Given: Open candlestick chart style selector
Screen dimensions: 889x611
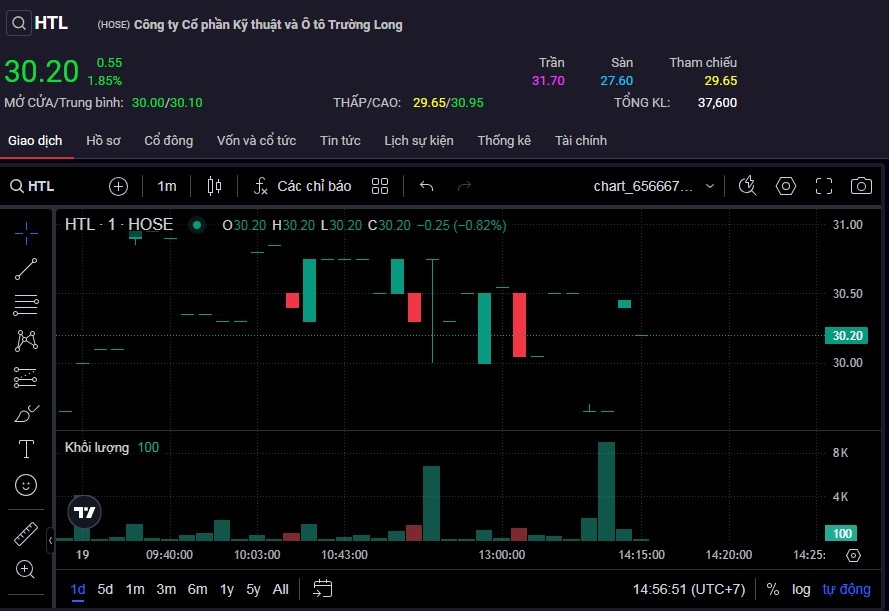Looking at the screenshot, I should click(214, 186).
